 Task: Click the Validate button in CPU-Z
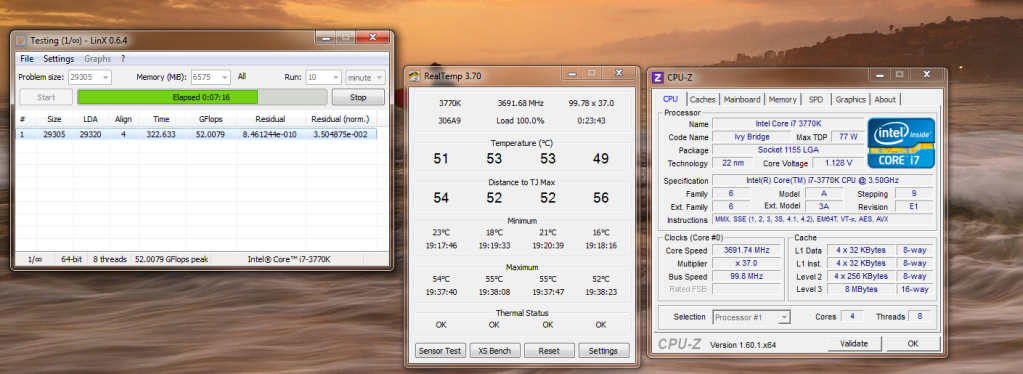coord(854,343)
